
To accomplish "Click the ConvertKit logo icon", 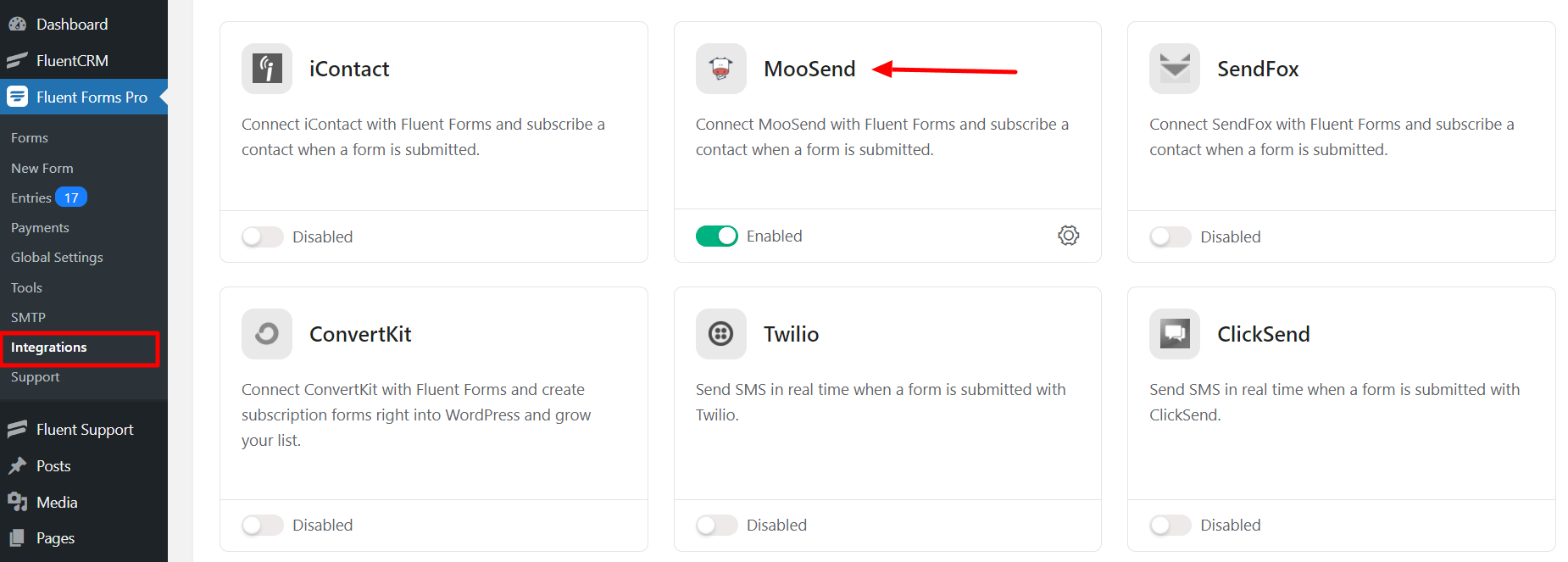I will (x=267, y=334).
